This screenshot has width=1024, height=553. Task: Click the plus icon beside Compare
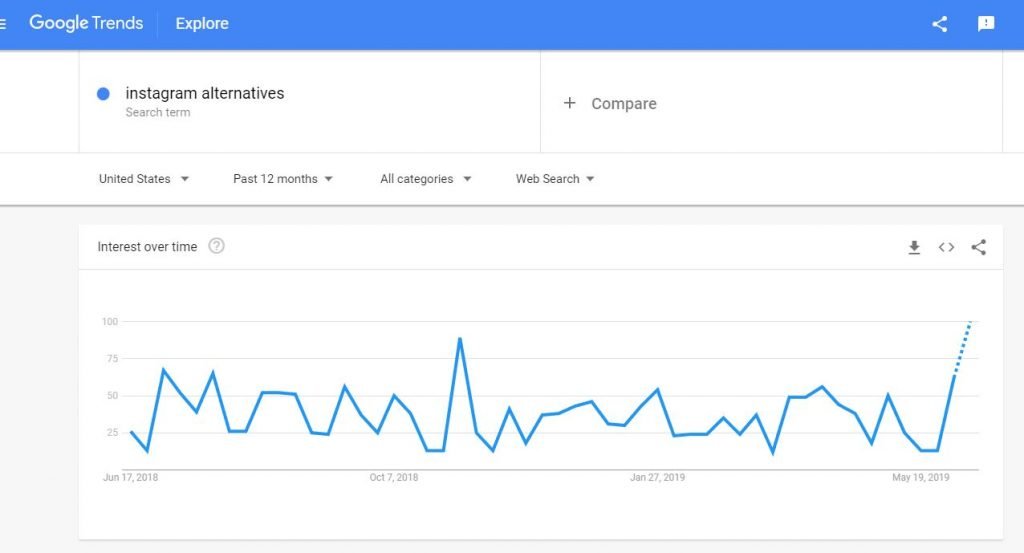click(569, 103)
